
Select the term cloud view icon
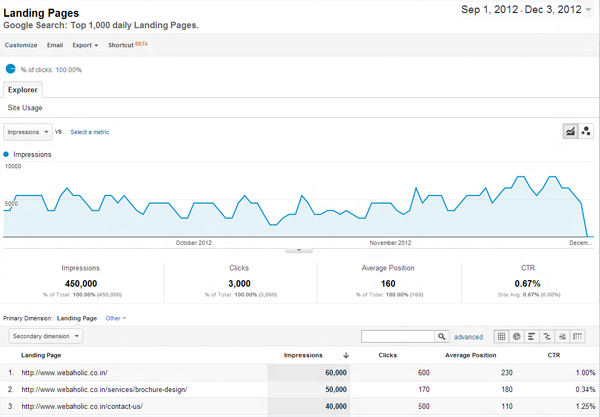pyautogui.click(x=562, y=337)
